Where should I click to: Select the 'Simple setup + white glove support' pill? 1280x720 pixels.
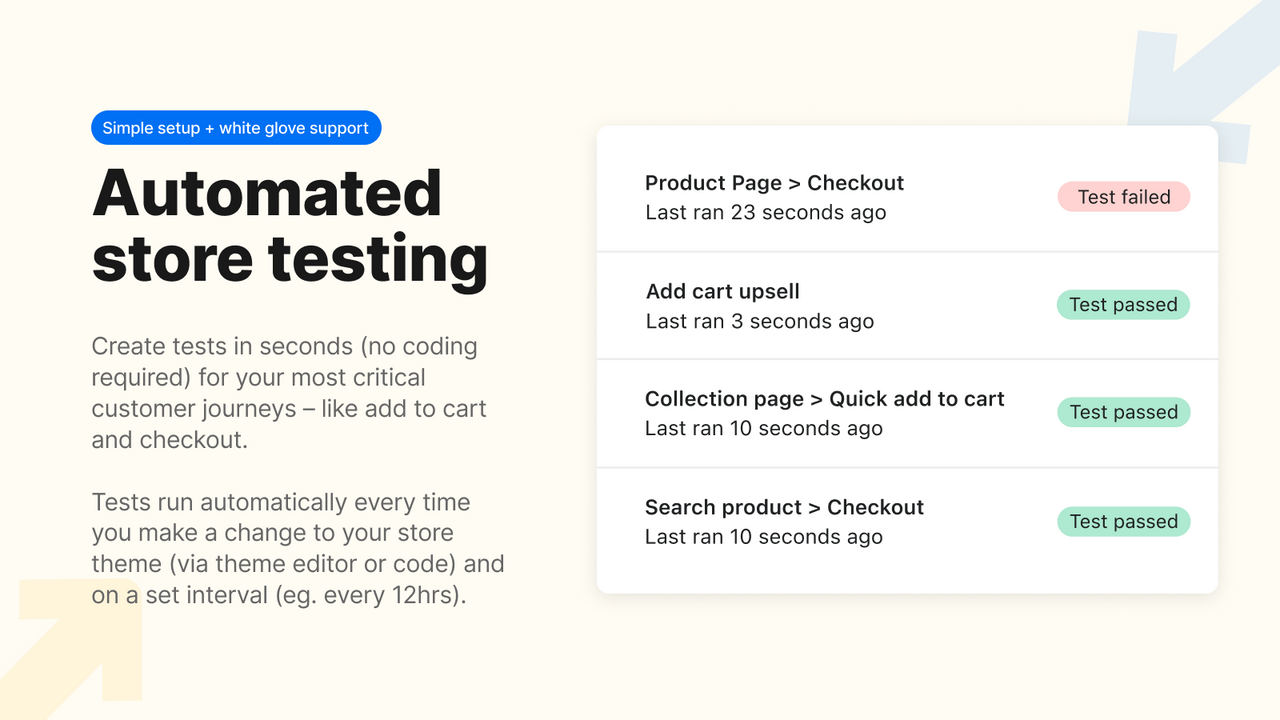coord(236,127)
